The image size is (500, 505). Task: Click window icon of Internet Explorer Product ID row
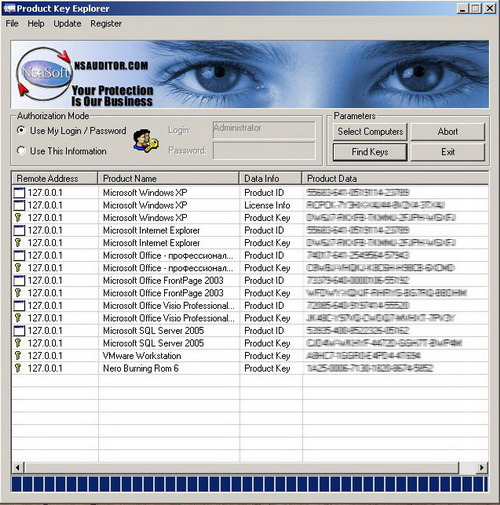pyautogui.click(x=19, y=230)
